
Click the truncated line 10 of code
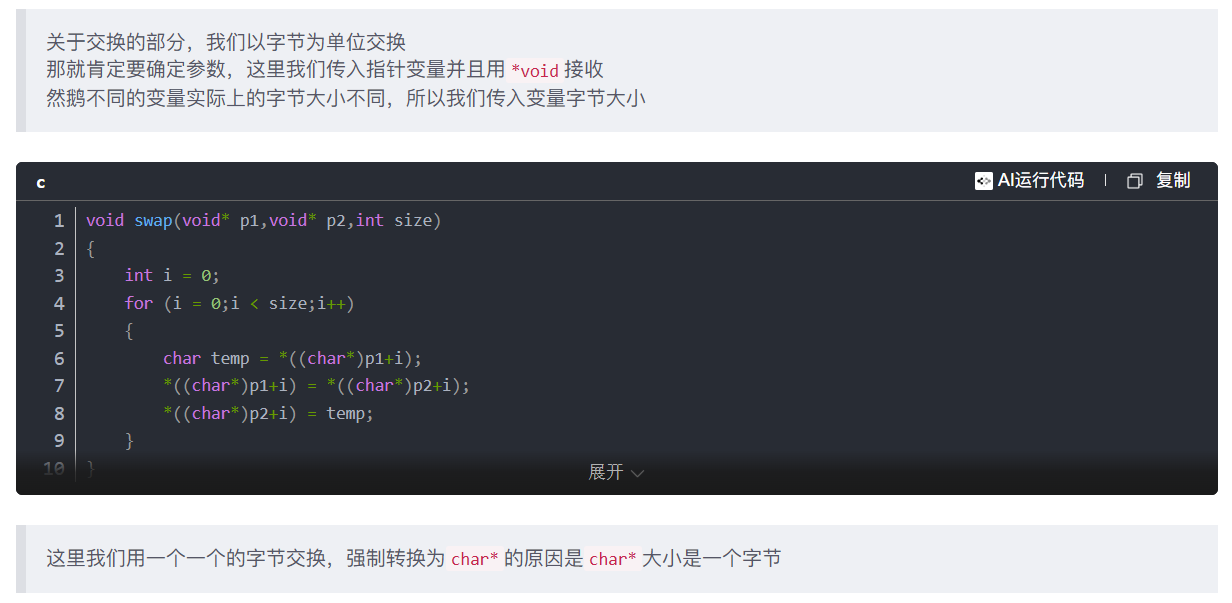[x=90, y=466]
